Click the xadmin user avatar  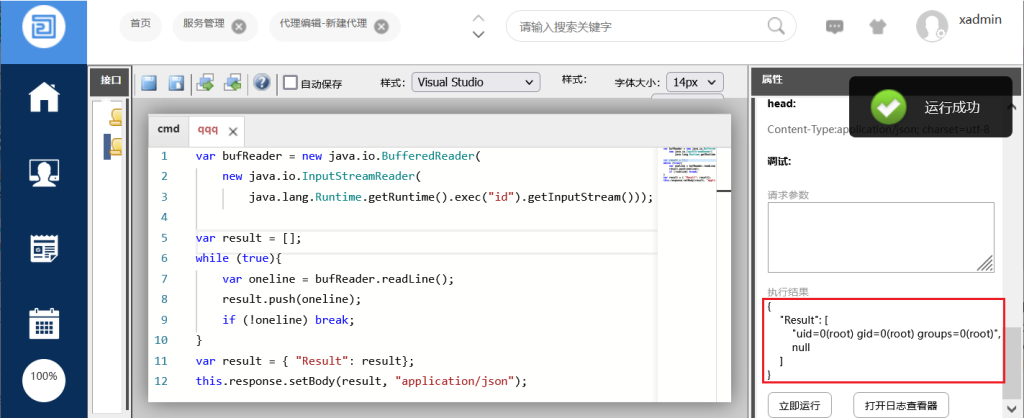(932, 27)
